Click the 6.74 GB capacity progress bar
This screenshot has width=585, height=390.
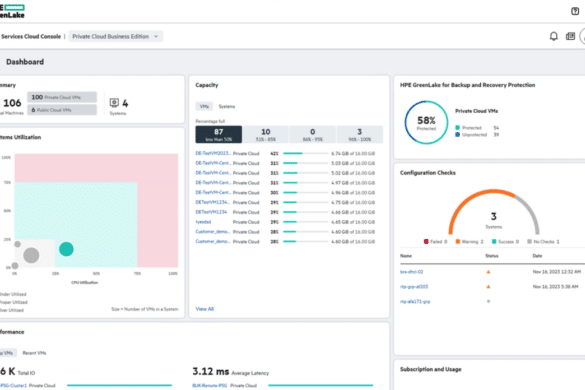pos(306,153)
